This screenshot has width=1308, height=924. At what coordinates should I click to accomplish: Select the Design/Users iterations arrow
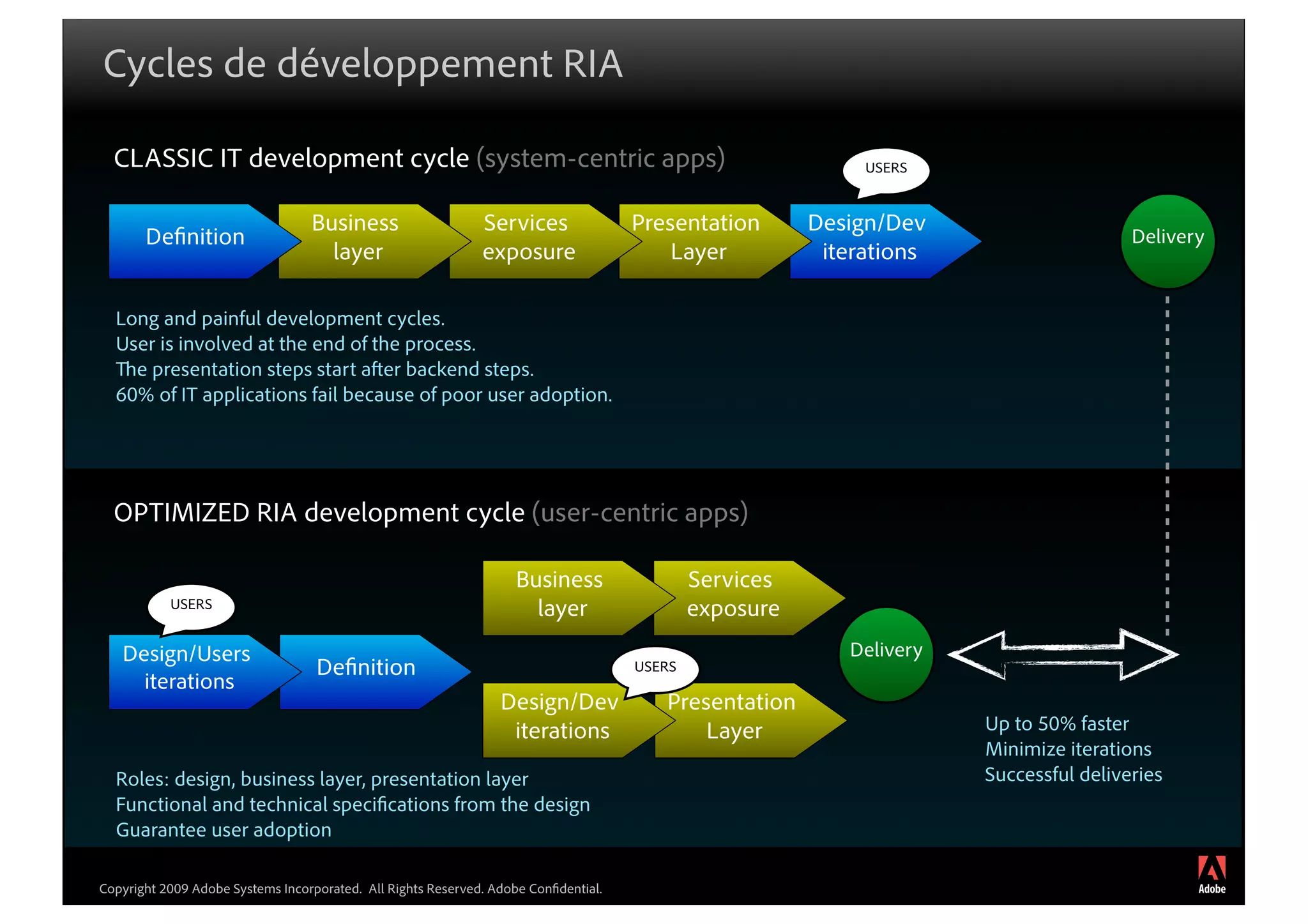[188, 670]
